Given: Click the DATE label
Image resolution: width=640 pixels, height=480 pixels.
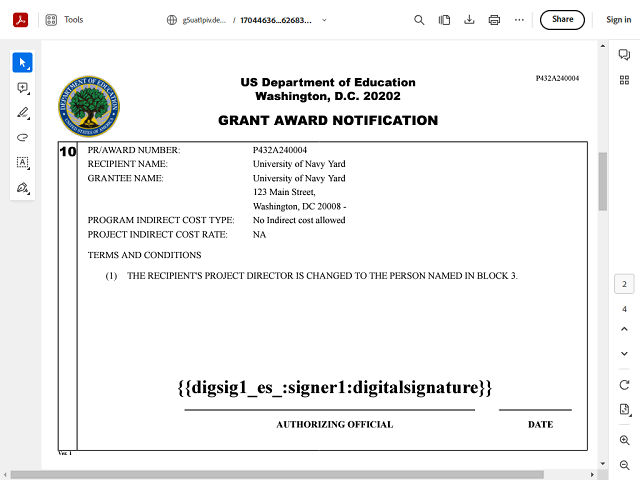Looking at the screenshot, I should (x=540, y=424).
